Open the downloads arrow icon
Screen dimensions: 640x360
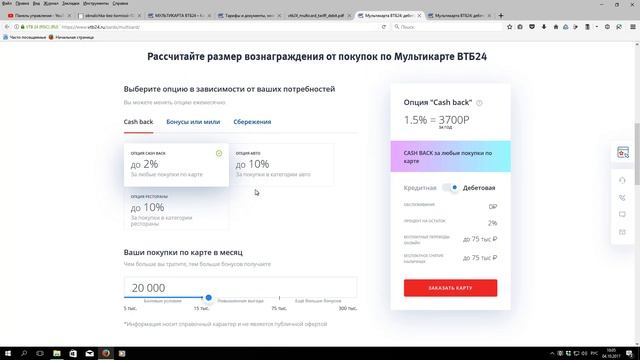(544, 27)
